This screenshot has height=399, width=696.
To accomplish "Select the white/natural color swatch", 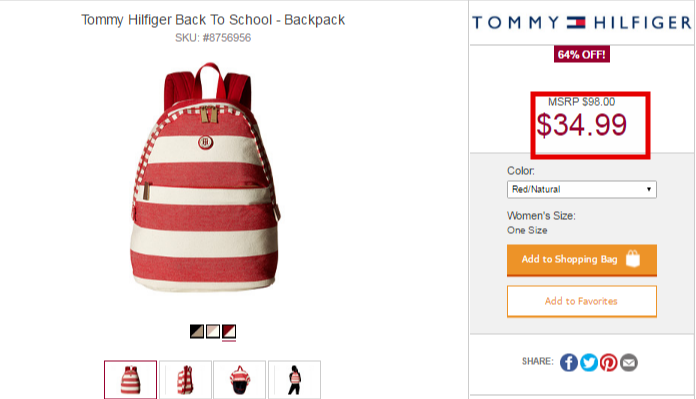I will click(x=213, y=331).
